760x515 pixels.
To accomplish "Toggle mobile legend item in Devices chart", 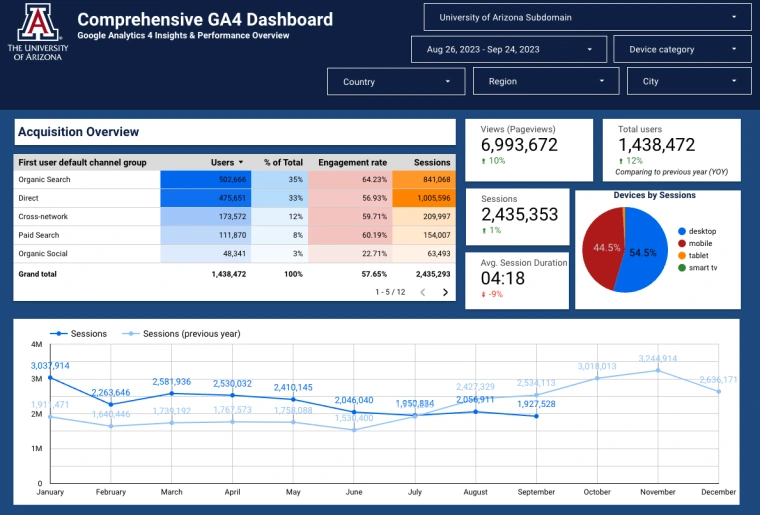I will 695,243.
